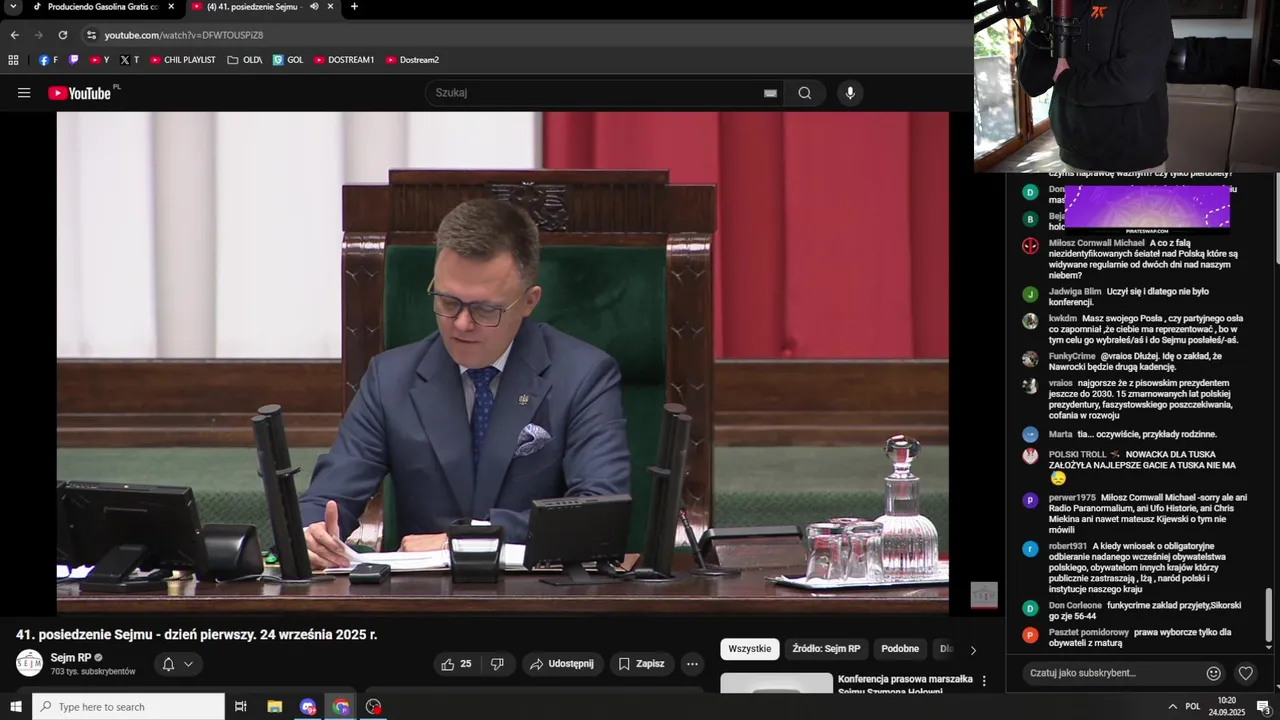
Task: Click the video player area
Action: point(502,362)
